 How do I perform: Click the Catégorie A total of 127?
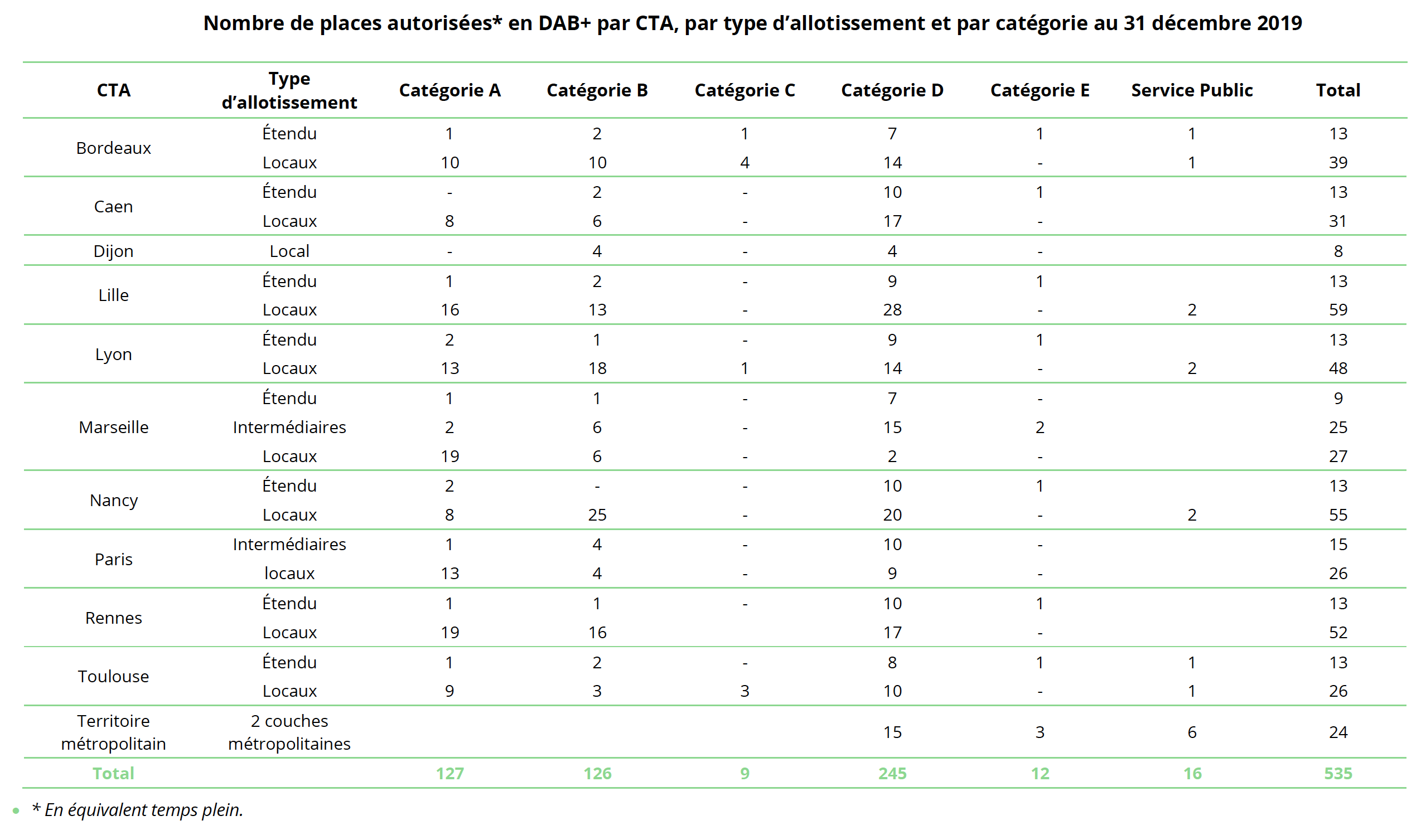(x=449, y=773)
